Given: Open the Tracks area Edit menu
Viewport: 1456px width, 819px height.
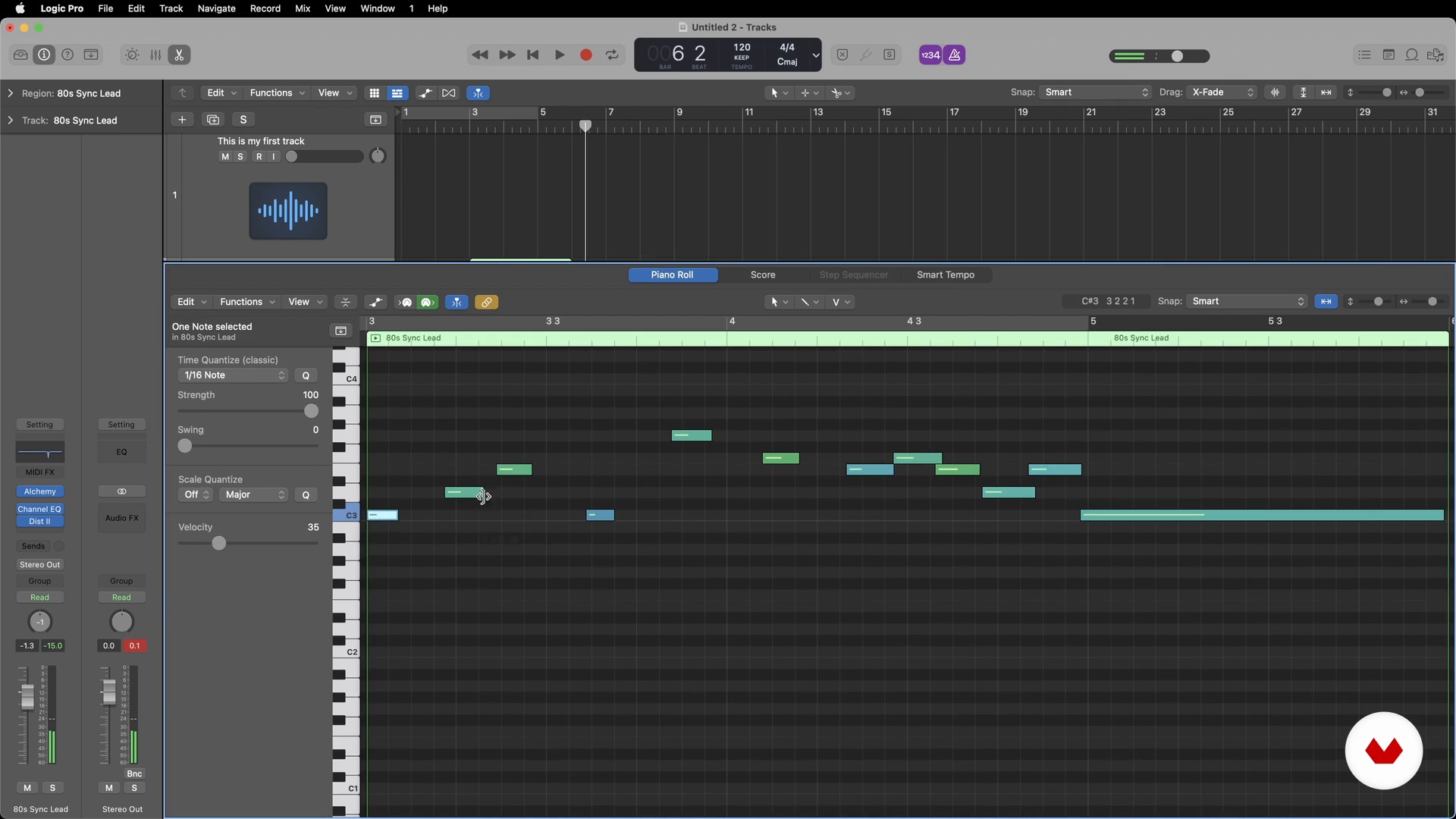Looking at the screenshot, I should click(x=221, y=93).
